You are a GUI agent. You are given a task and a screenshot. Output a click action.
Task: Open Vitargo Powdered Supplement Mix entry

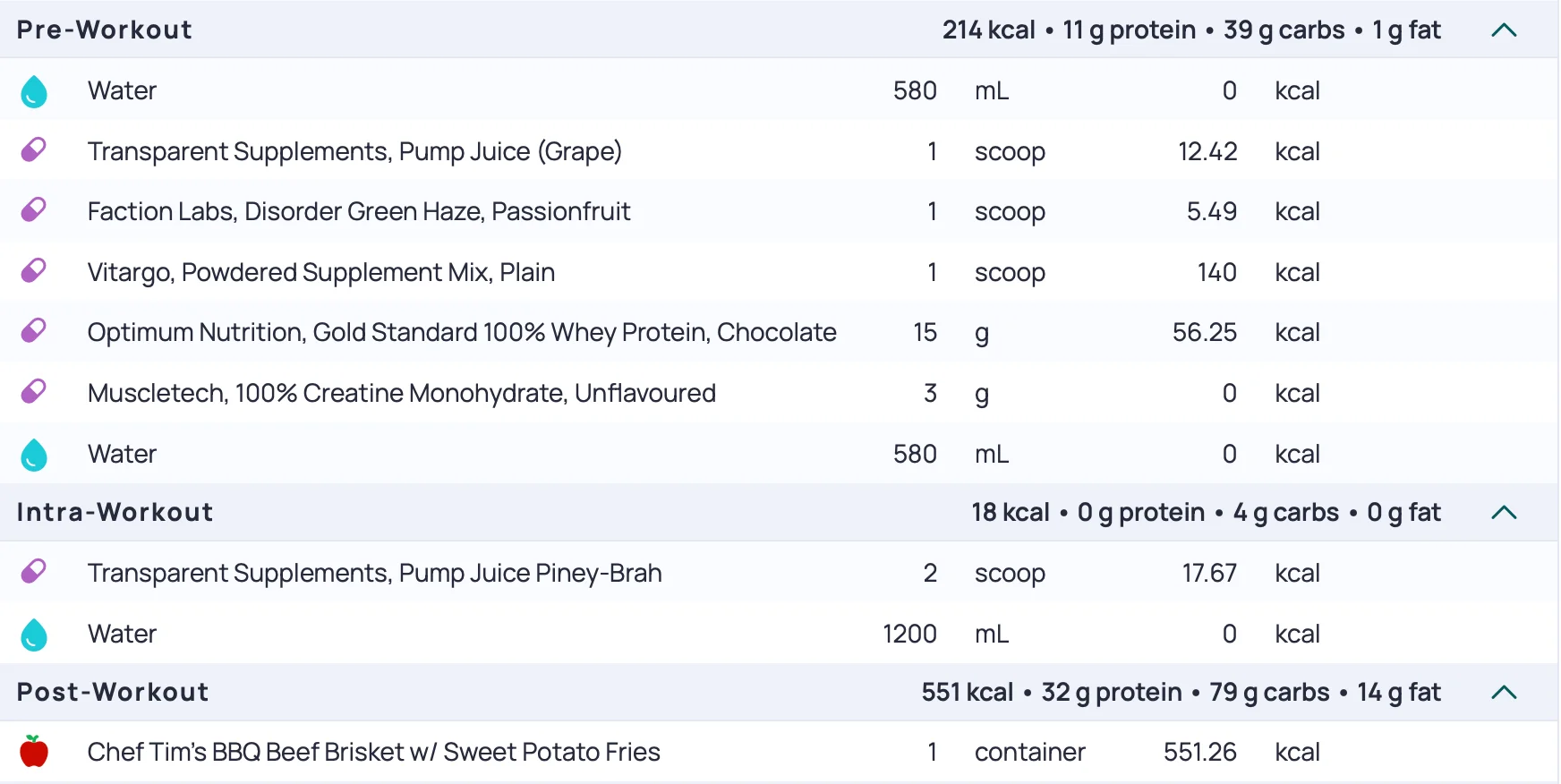pos(320,272)
